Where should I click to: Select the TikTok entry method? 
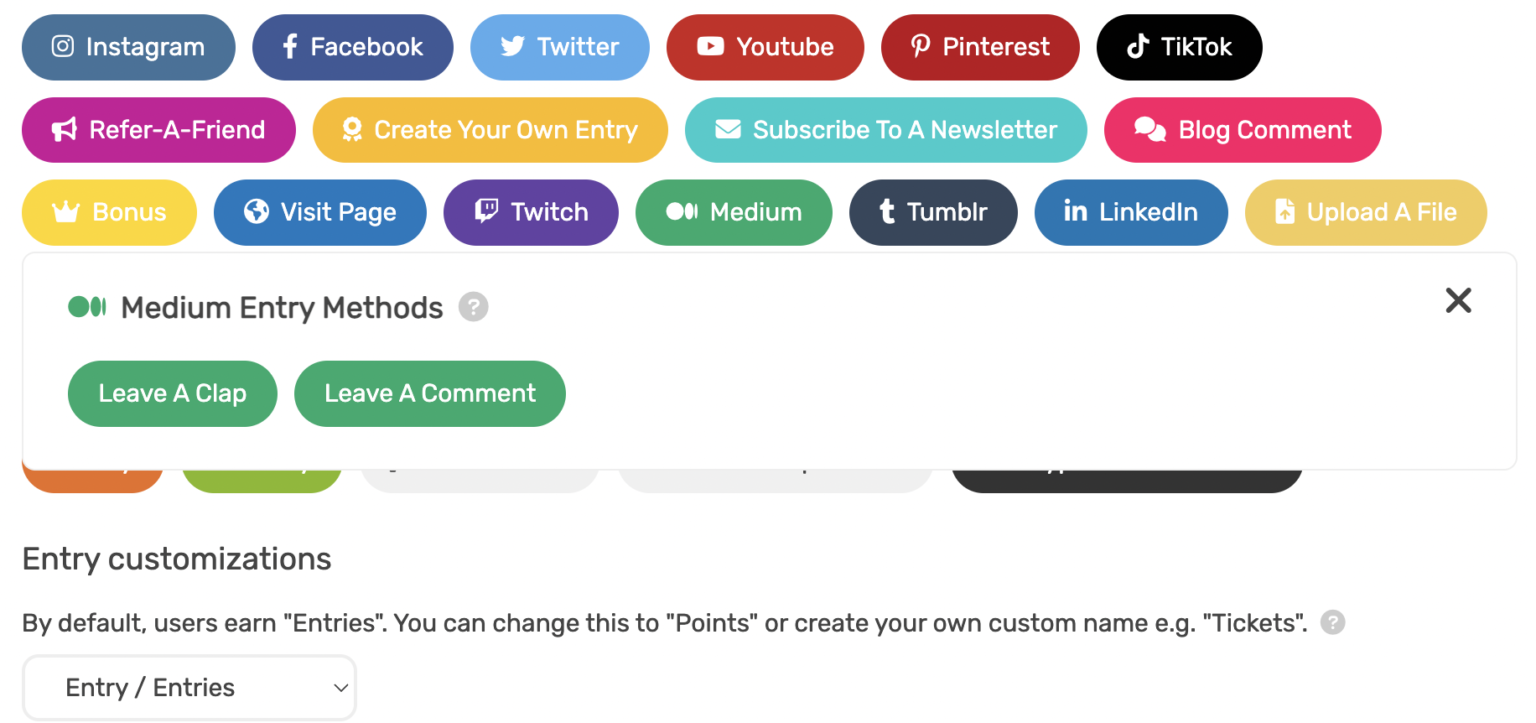pyautogui.click(x=1179, y=47)
